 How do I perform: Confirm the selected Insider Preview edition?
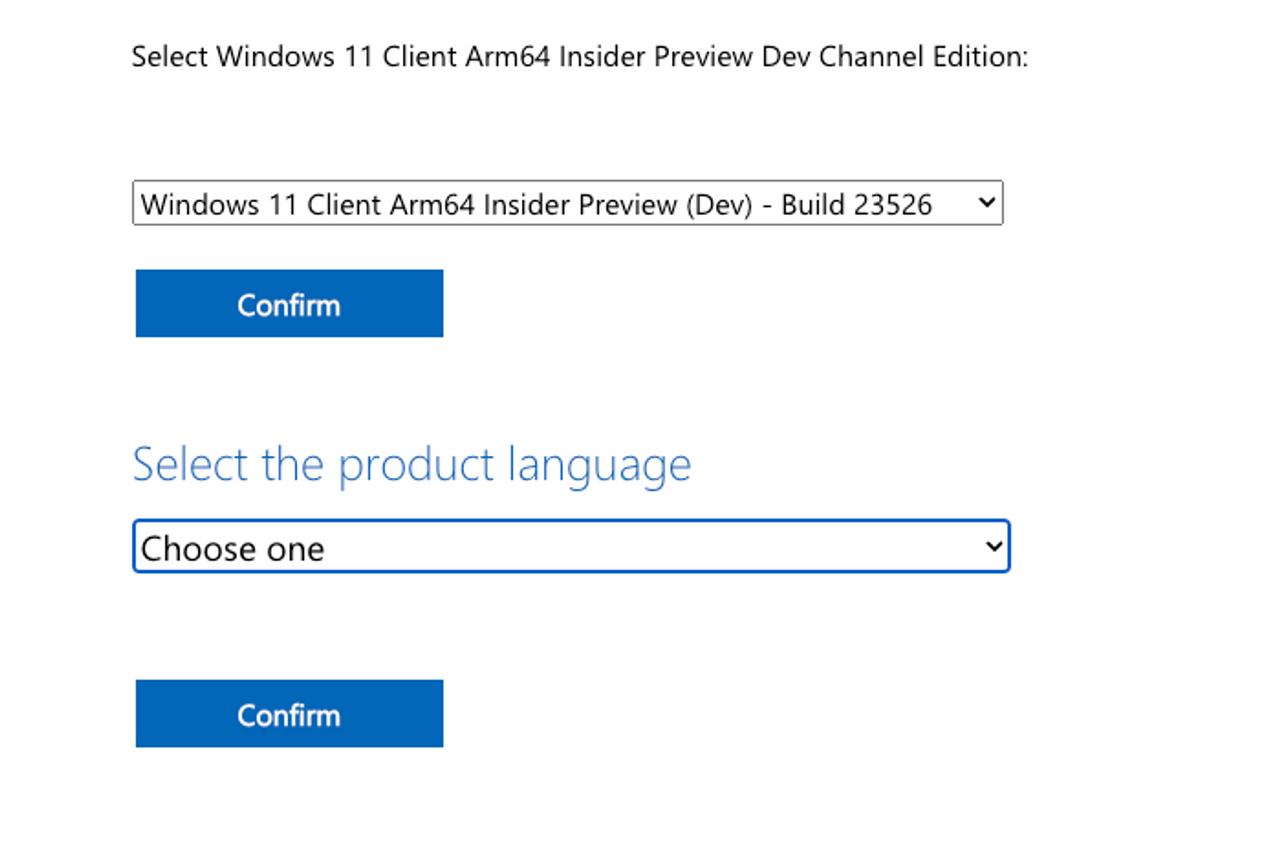[x=289, y=303]
